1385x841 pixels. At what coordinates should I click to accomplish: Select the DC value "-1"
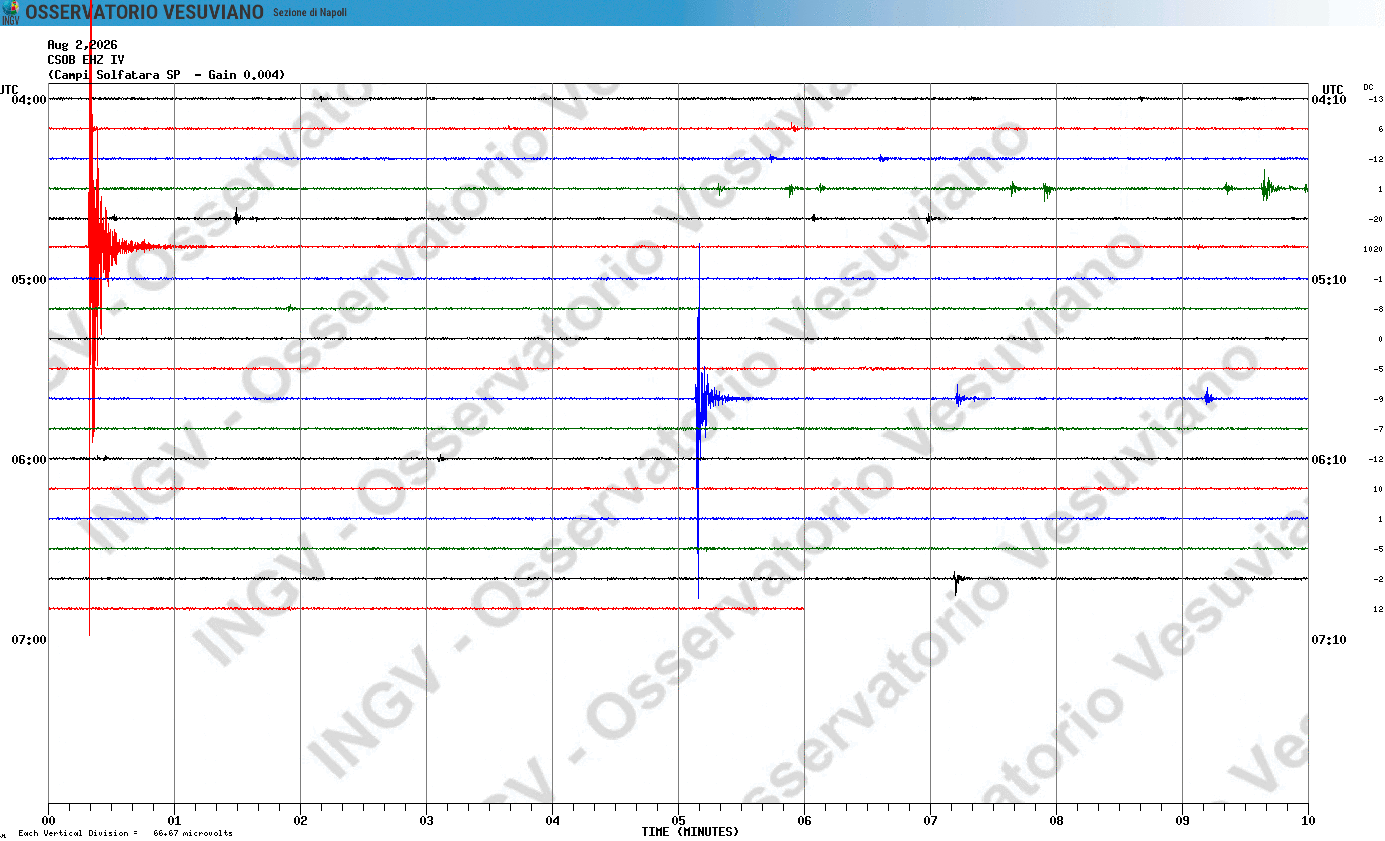point(1378,279)
